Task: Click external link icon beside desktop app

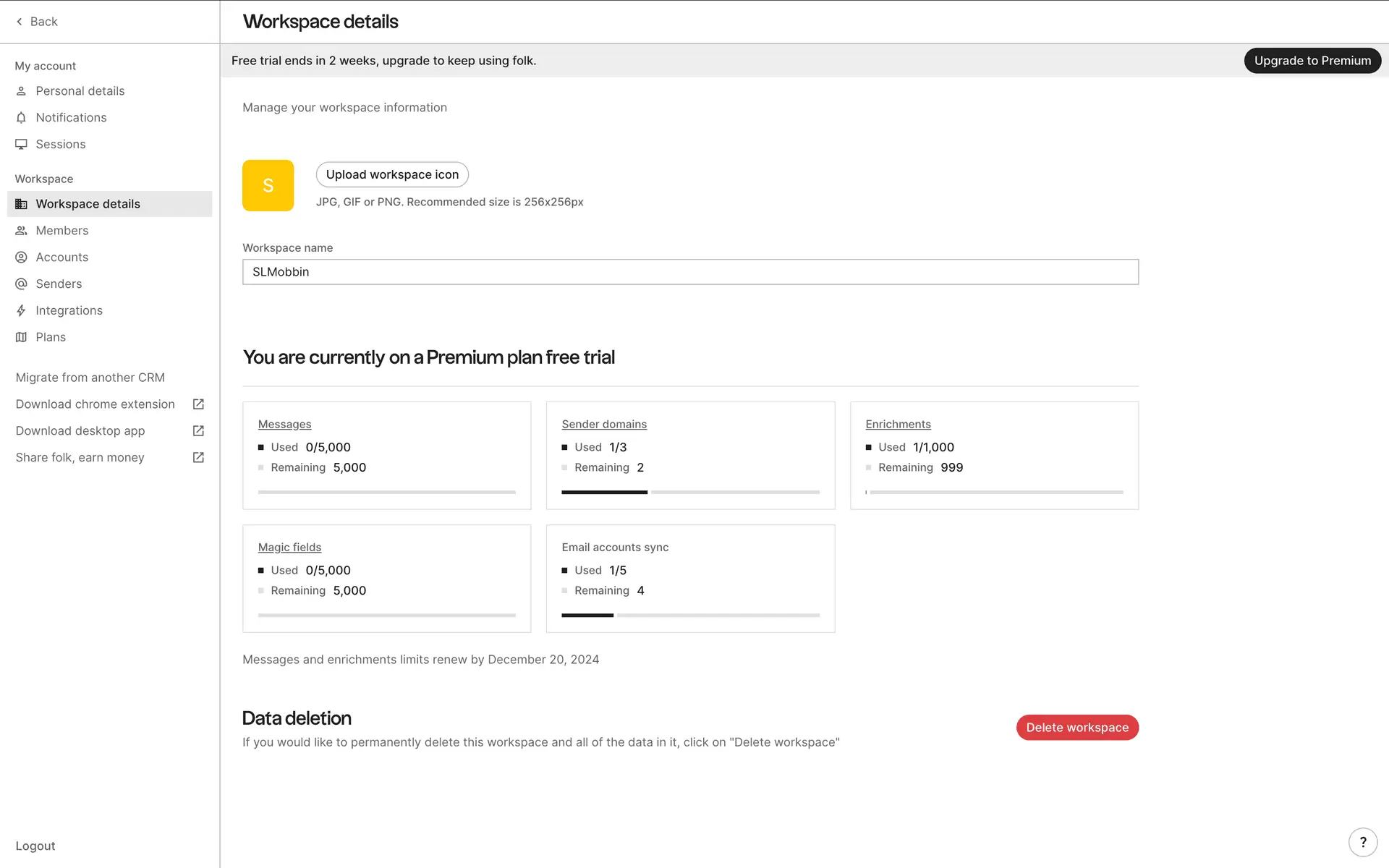Action: (x=198, y=431)
